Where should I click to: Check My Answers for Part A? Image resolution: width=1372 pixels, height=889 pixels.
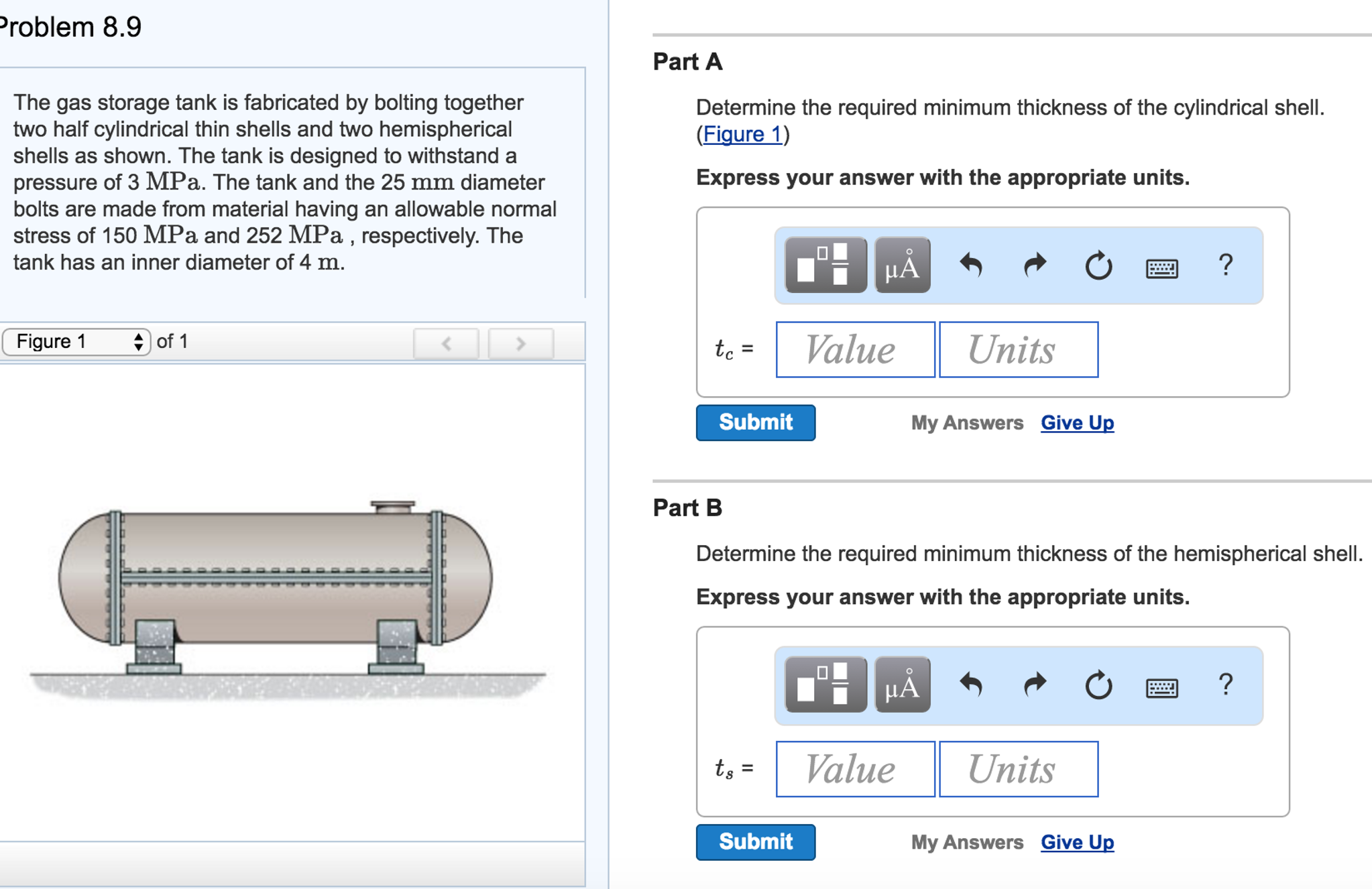pos(967,422)
